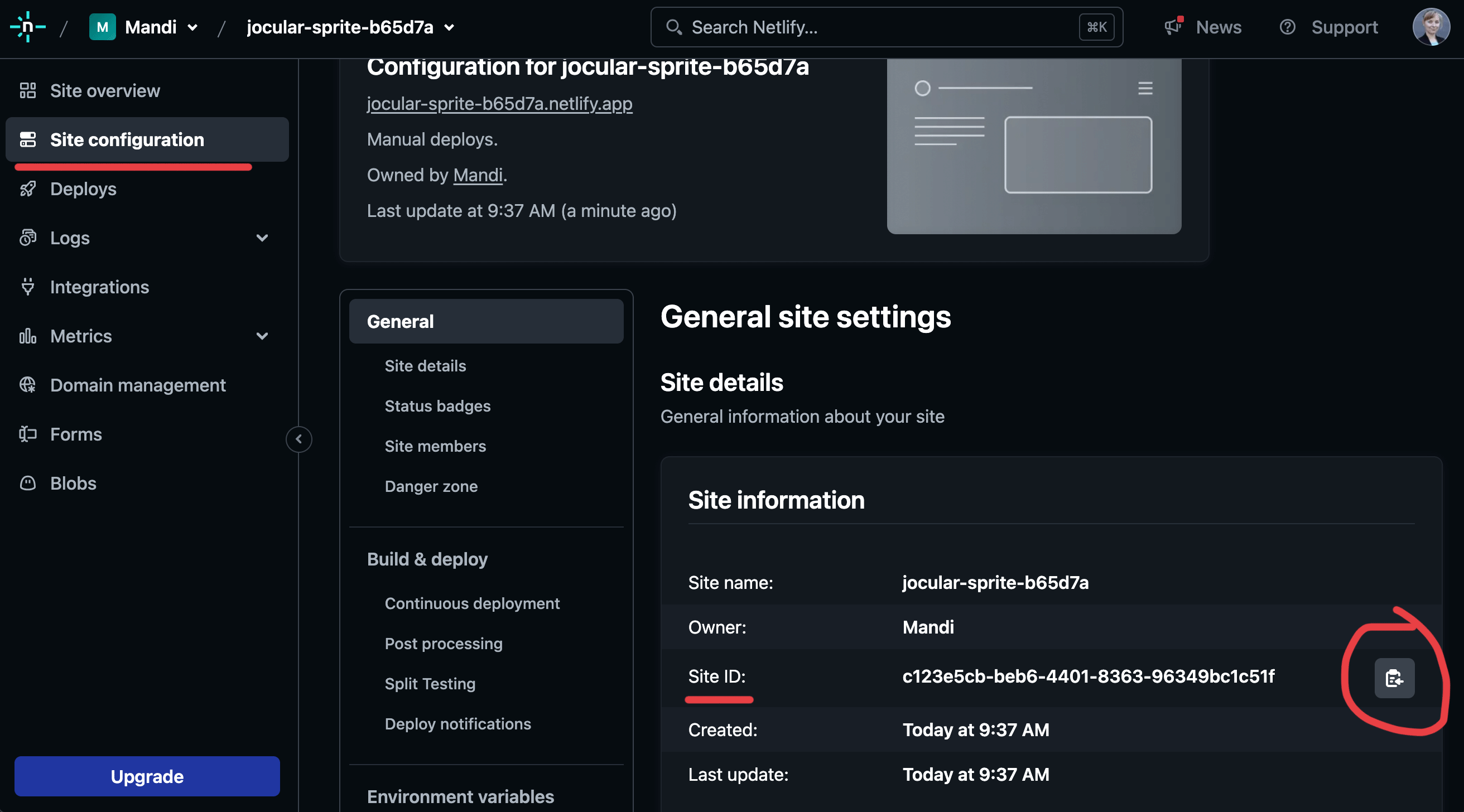
Task: Expand the Logs submenu chevron
Action: tap(262, 238)
